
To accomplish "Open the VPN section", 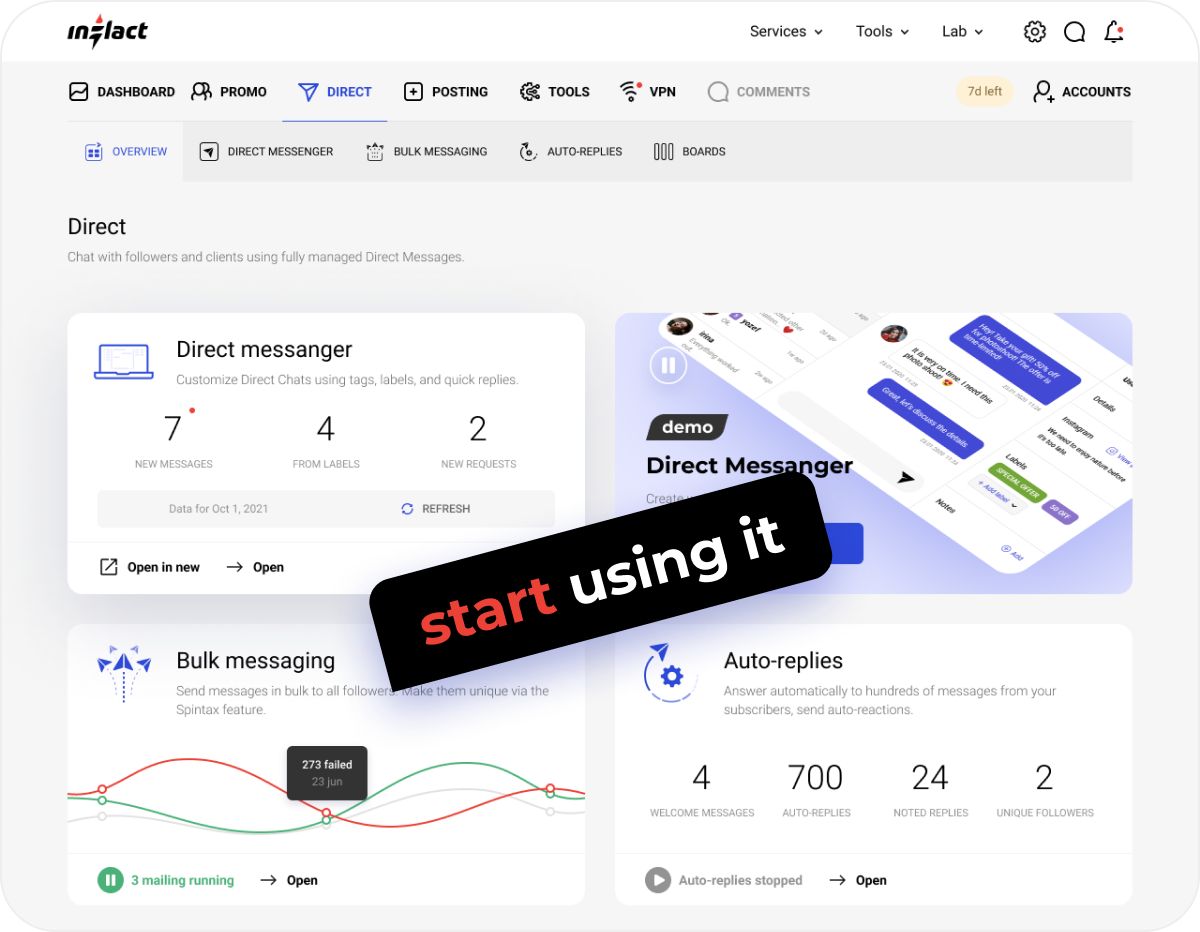I will tap(648, 91).
